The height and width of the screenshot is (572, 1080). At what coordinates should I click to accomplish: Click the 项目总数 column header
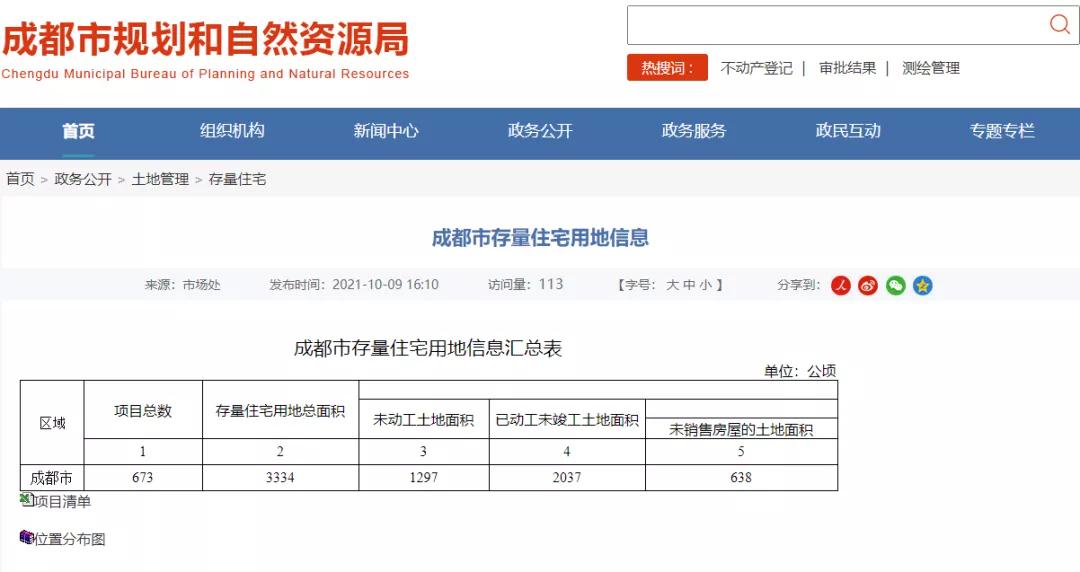(143, 411)
